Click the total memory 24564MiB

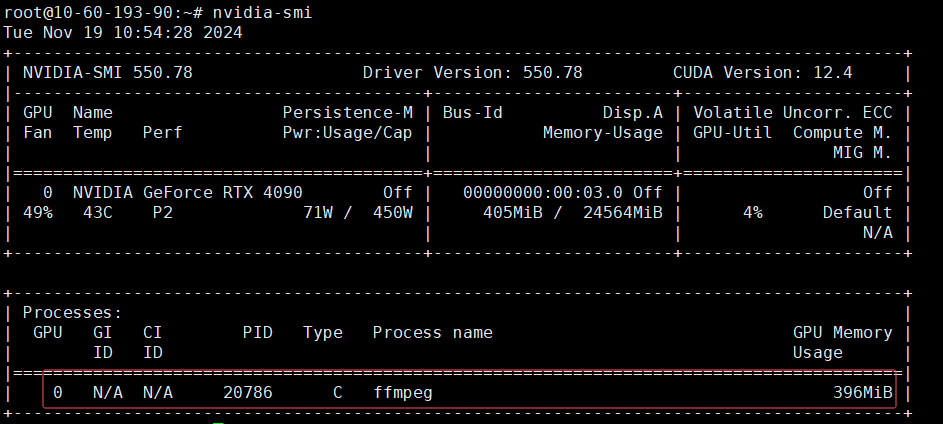[622, 212]
